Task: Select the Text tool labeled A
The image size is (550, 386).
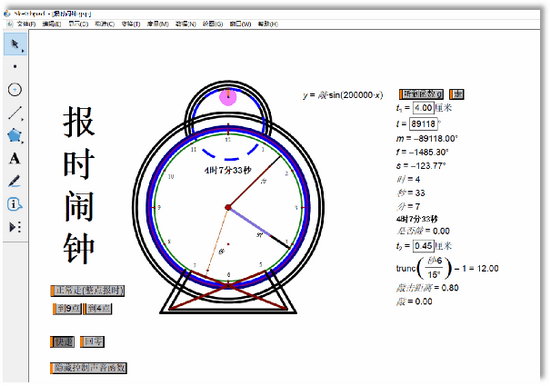Action: tap(14, 159)
